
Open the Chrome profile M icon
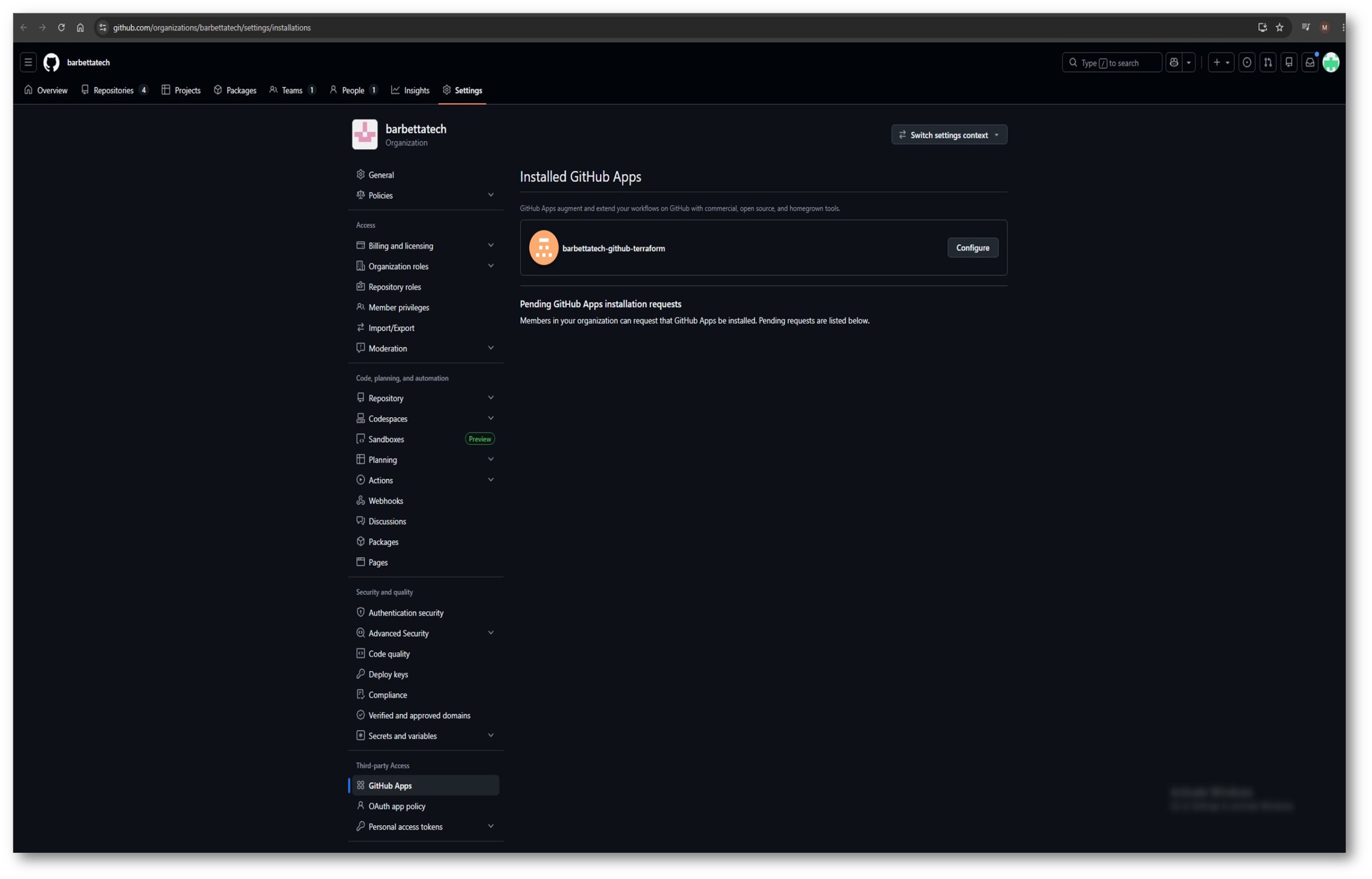pyautogui.click(x=1325, y=27)
